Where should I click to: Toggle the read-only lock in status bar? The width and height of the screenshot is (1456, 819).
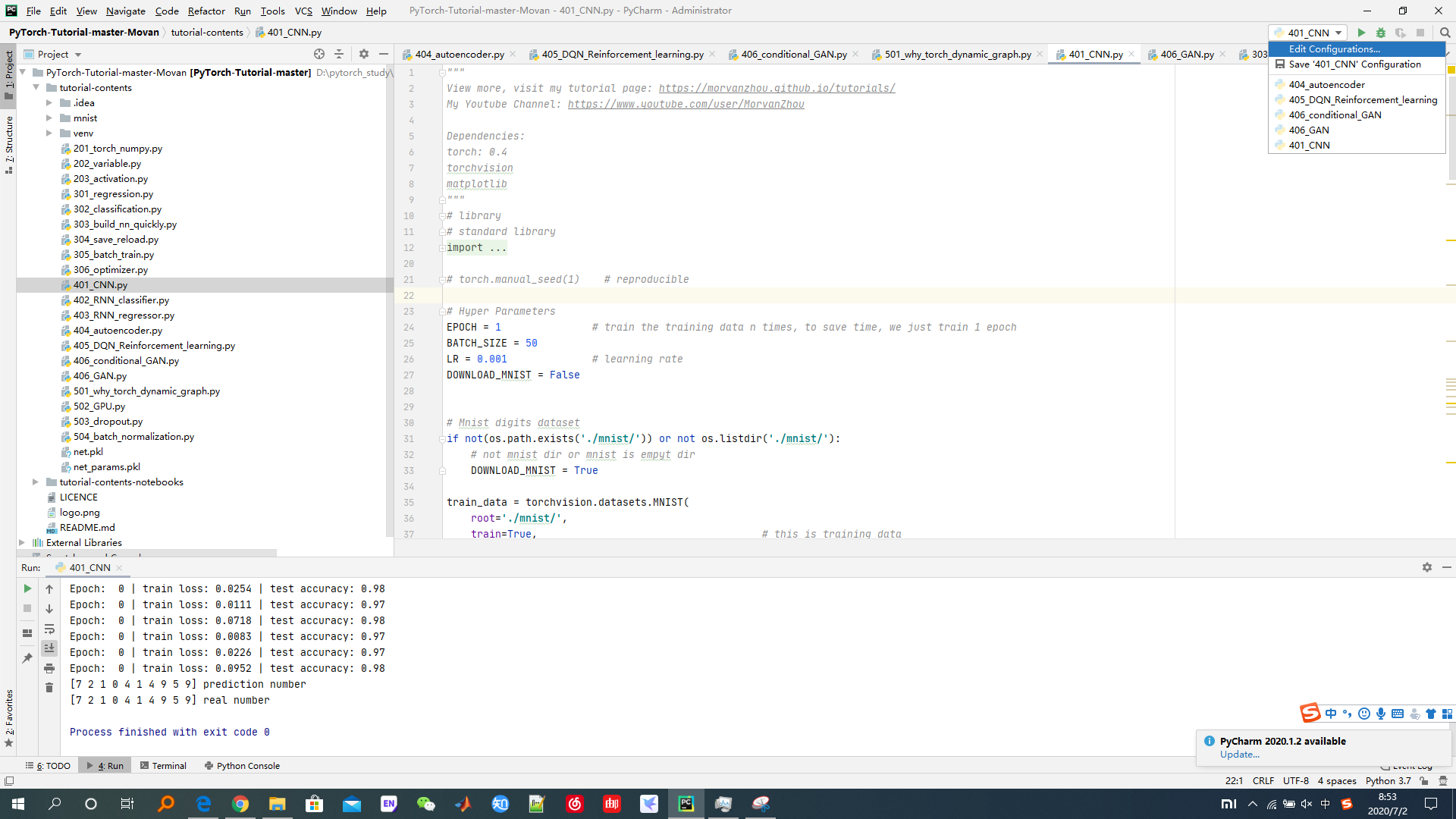click(1424, 780)
